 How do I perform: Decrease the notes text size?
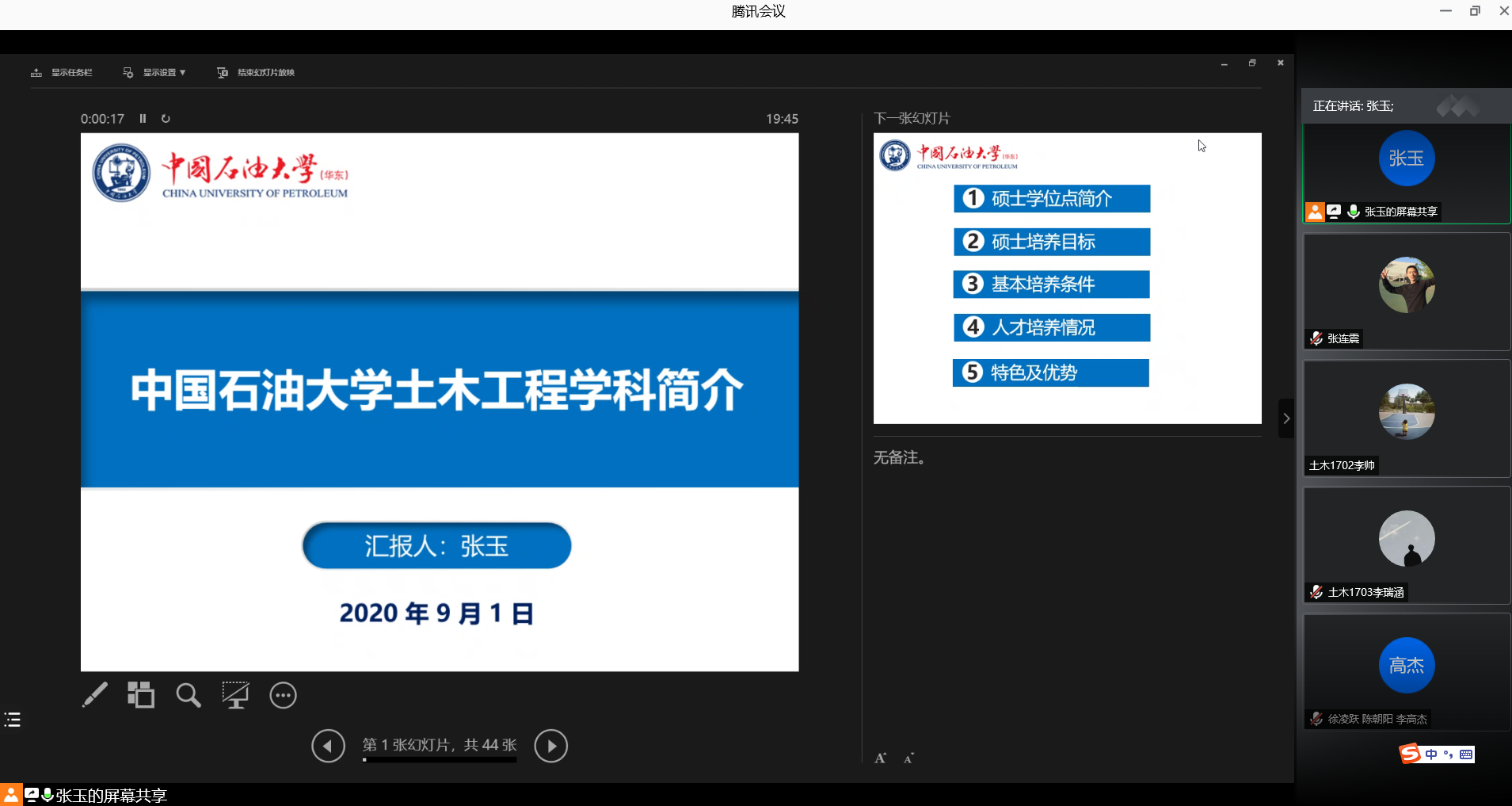(x=908, y=758)
